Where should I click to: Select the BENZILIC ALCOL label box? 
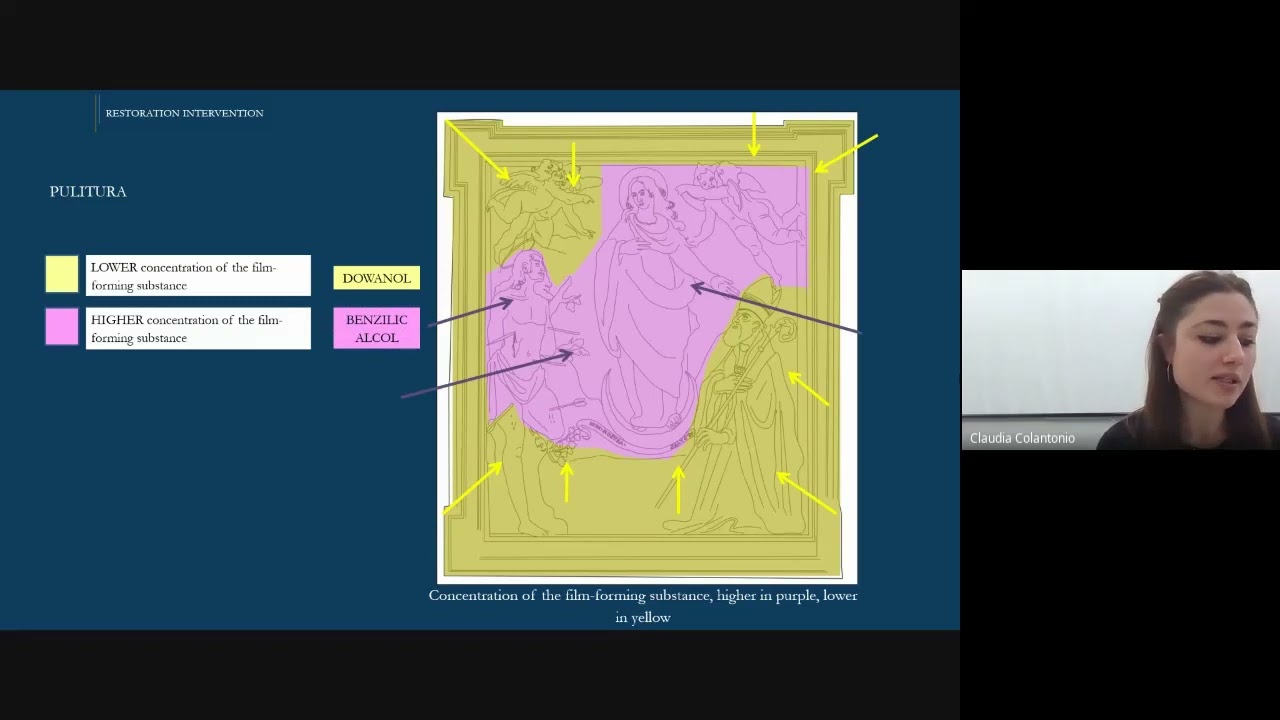coord(376,328)
